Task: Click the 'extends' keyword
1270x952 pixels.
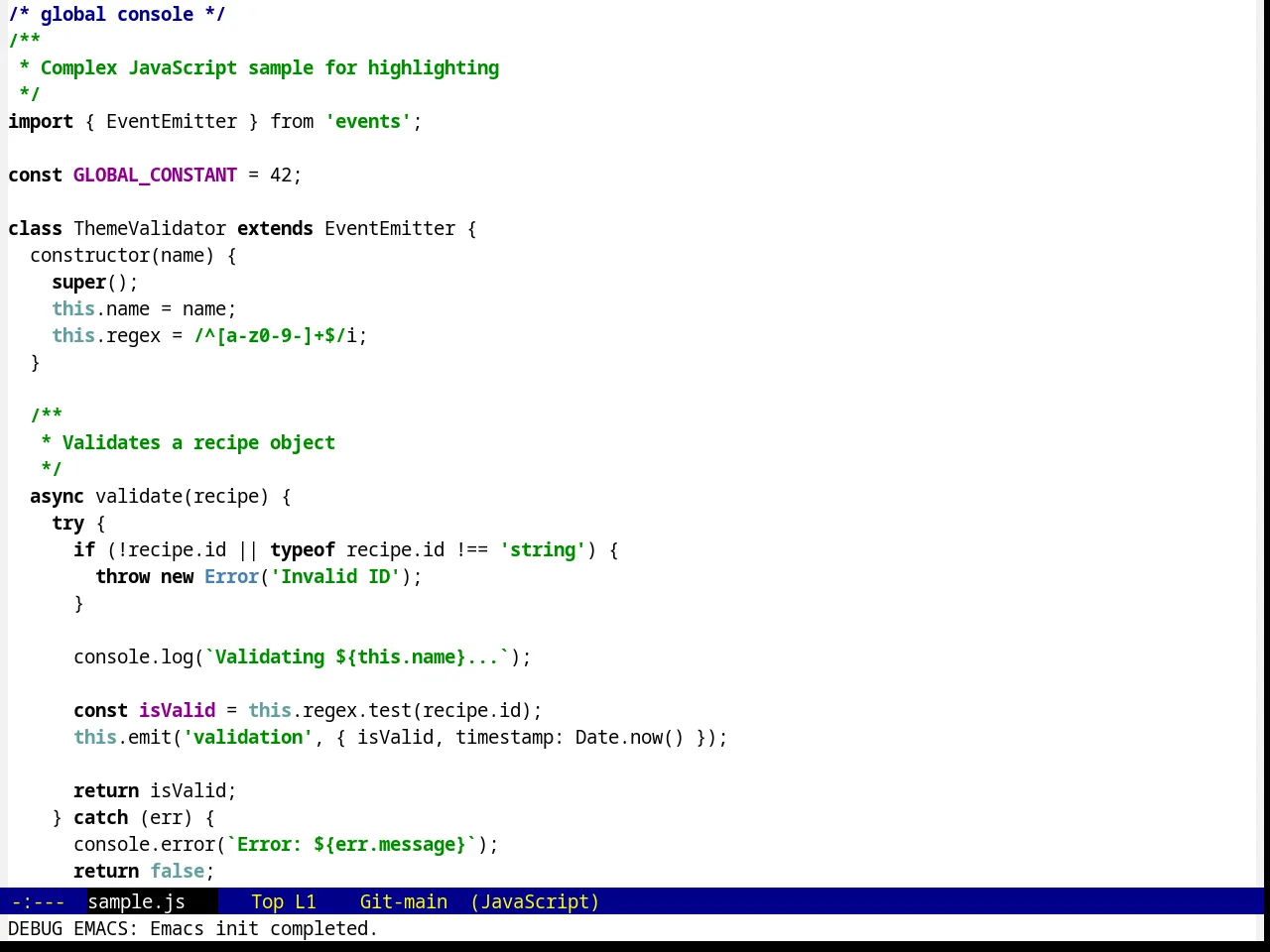Action: (x=275, y=228)
